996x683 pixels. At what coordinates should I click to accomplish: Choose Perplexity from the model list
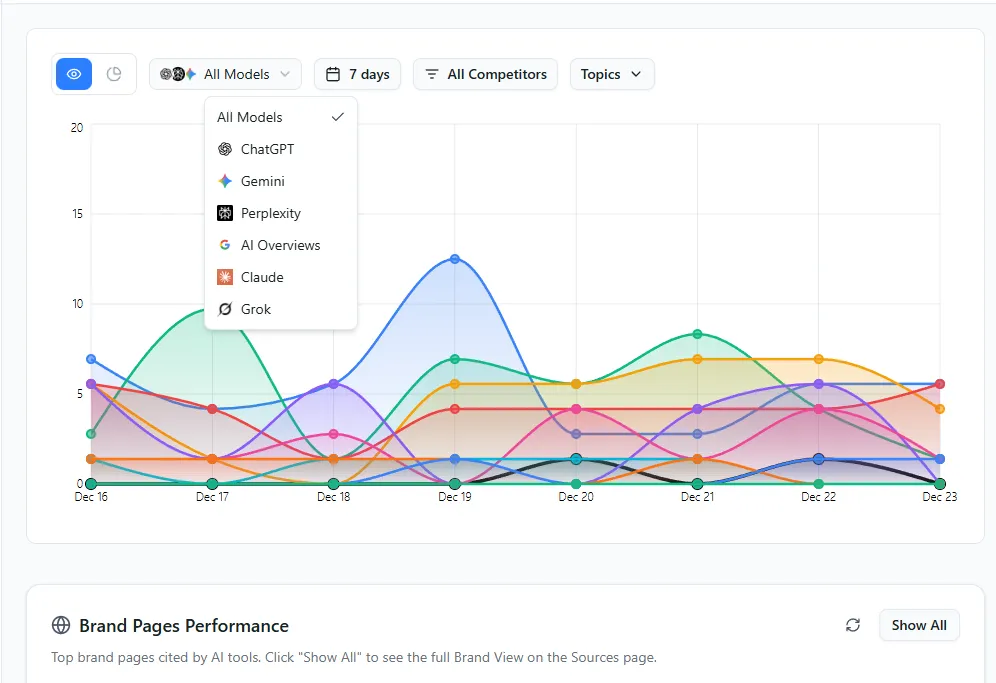click(x=281, y=213)
